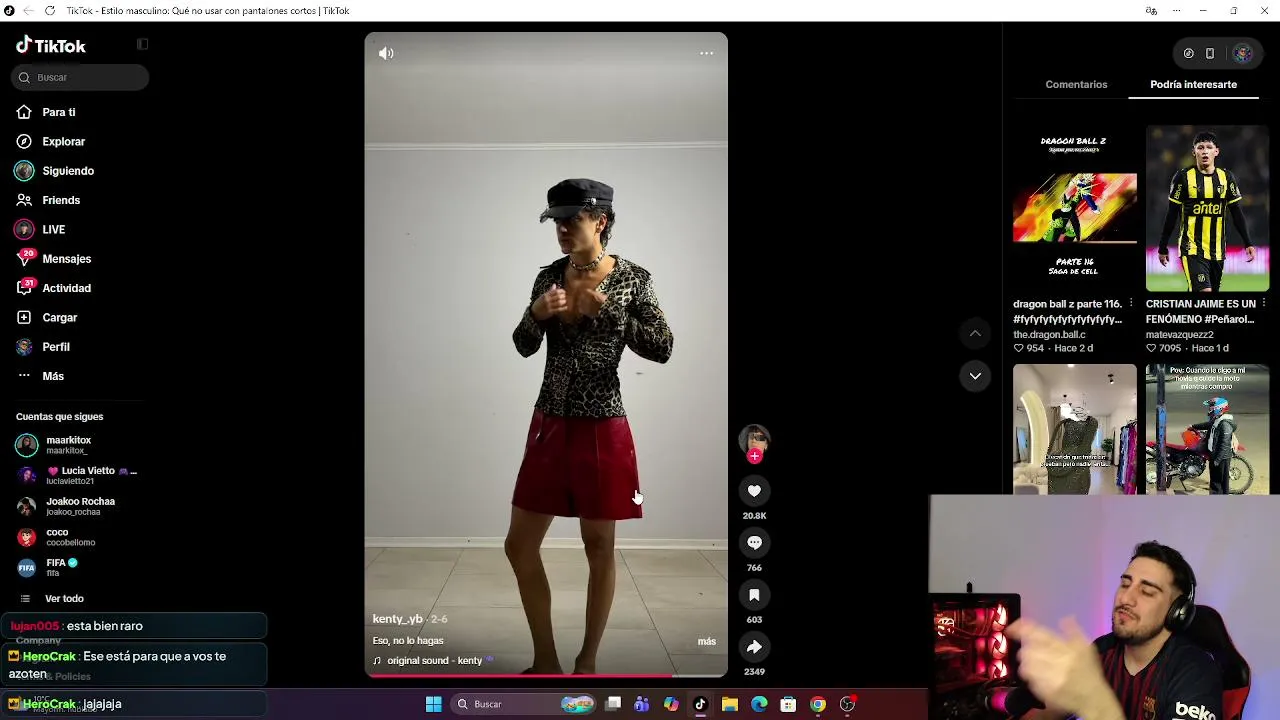1280x720 pixels.
Task: Save the video with the bookmark icon
Action: tap(754, 595)
